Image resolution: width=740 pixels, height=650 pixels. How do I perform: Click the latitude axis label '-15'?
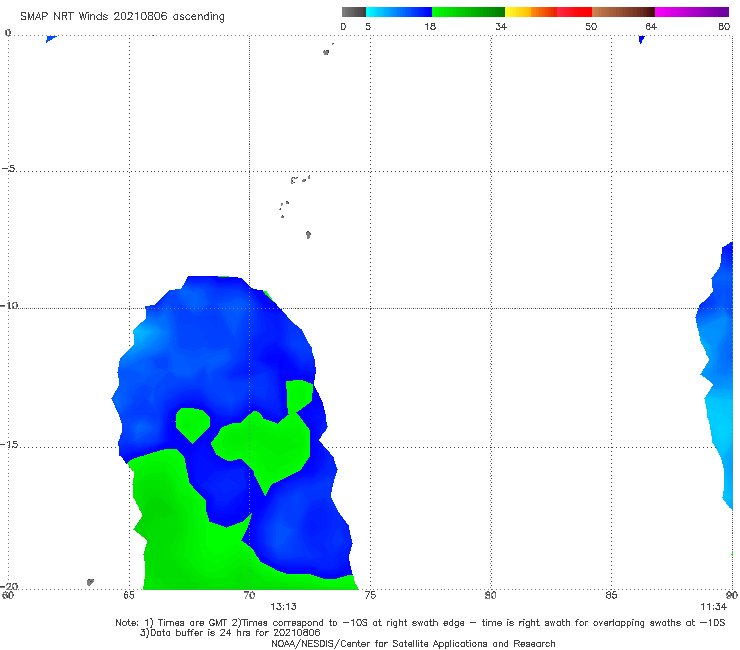click(9, 445)
